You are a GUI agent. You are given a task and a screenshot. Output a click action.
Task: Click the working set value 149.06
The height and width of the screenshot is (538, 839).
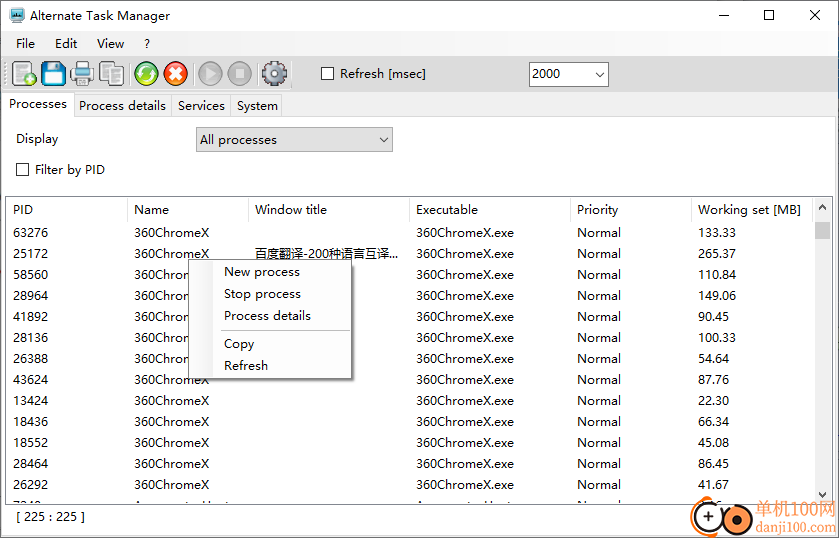tap(716, 295)
